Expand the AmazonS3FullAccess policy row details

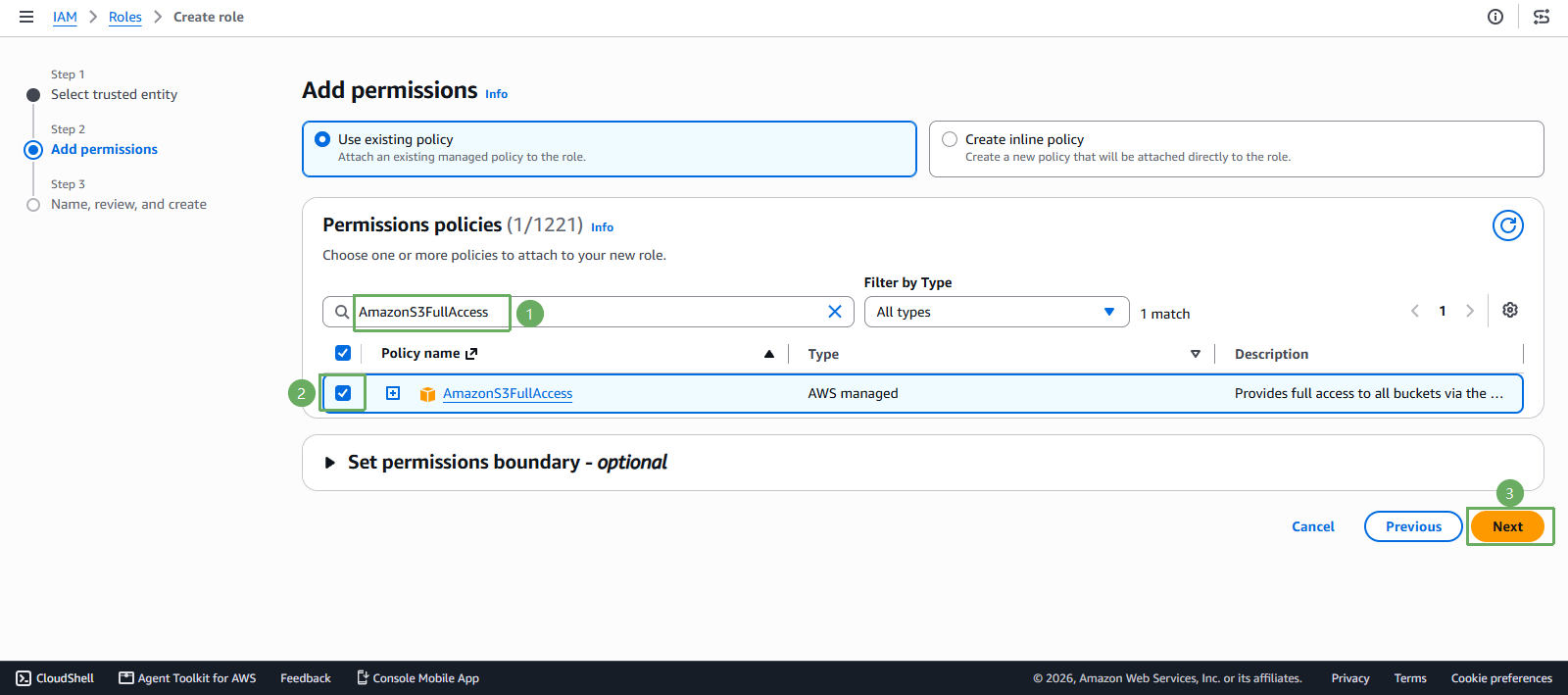pos(393,393)
